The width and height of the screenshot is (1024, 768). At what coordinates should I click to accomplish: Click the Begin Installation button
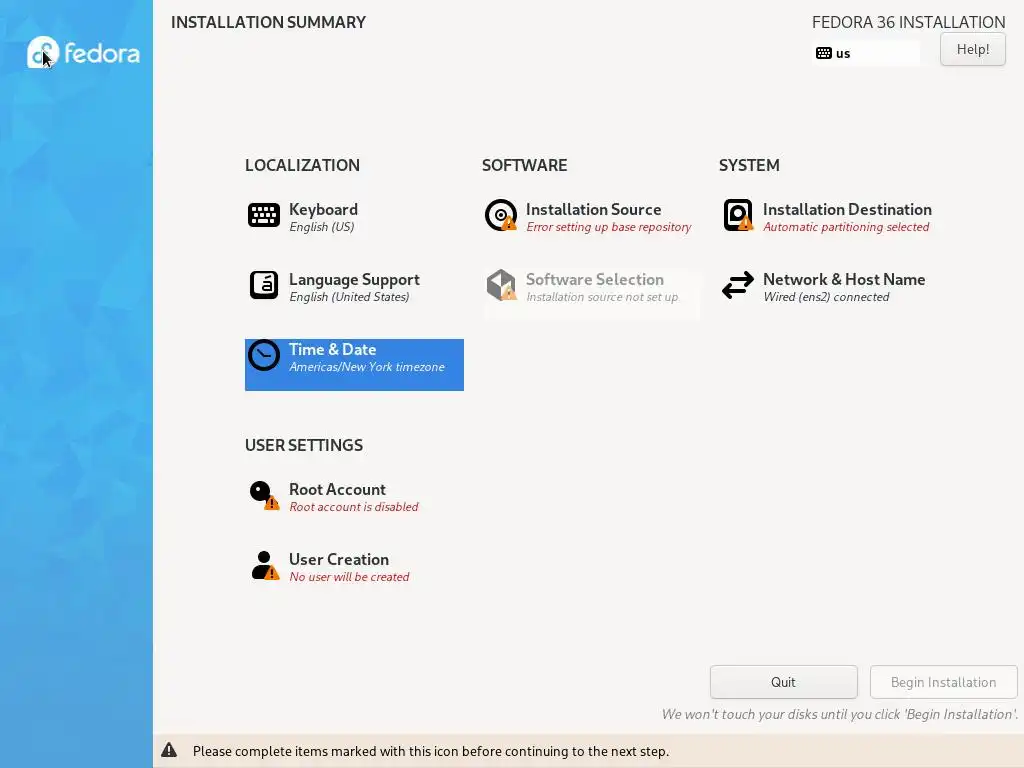coord(943,682)
